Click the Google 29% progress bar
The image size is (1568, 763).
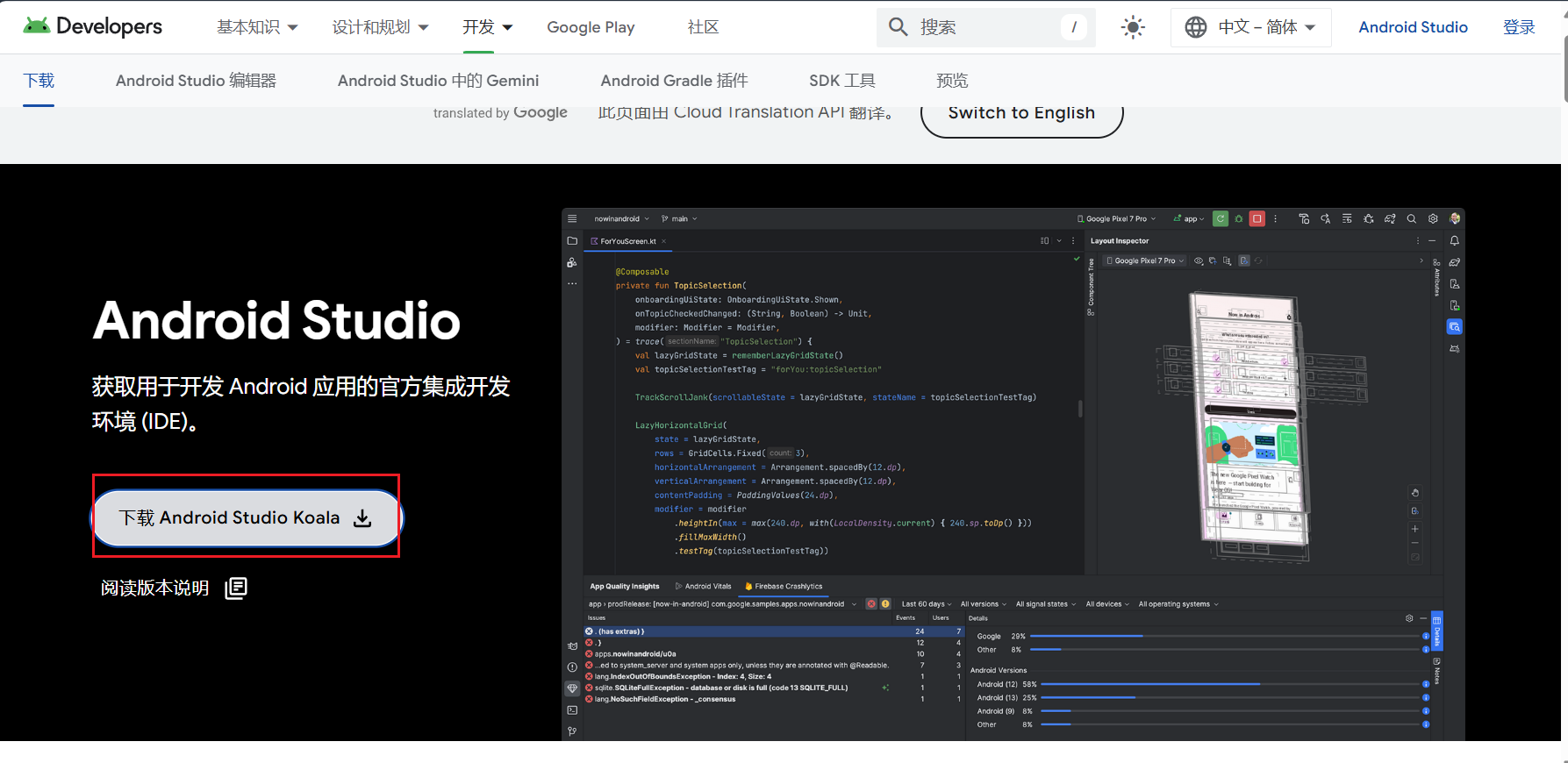[1227, 636]
